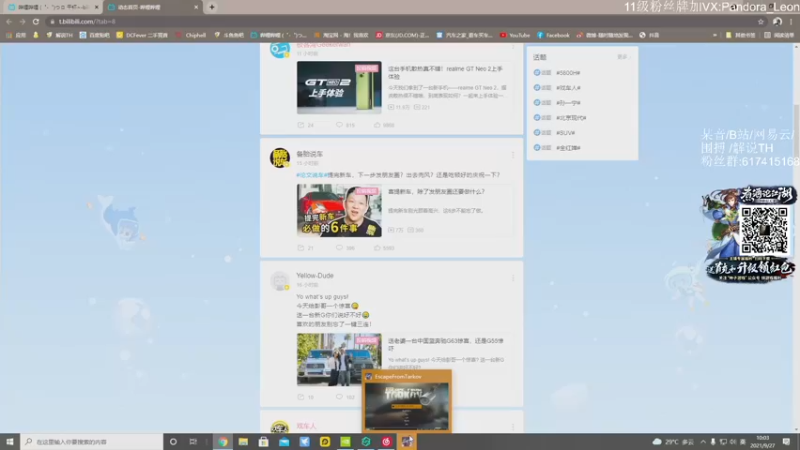This screenshot has width=800, height=450.
Task: Expand the bookmarks overflow chevron
Action: pyautogui.click(x=714, y=35)
